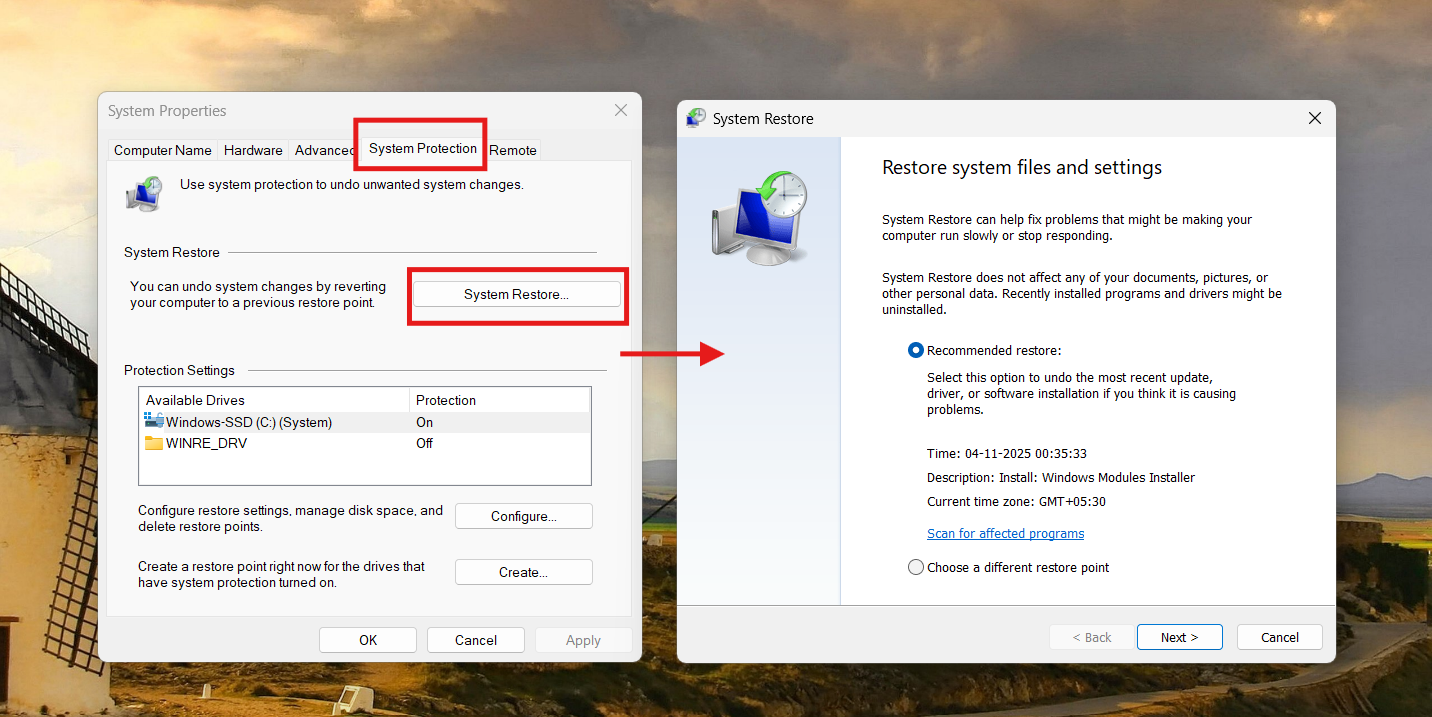Confirm with the OK button
The width and height of the screenshot is (1432, 717).
367,639
